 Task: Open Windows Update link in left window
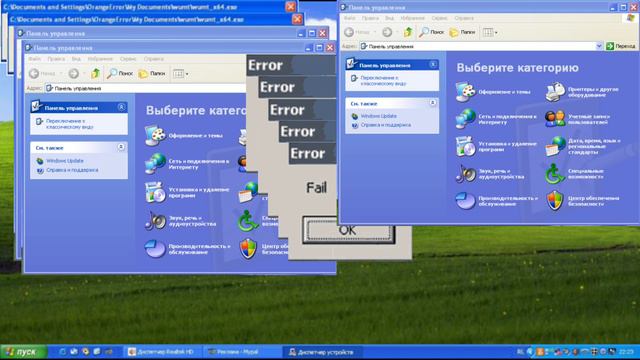click(x=64, y=161)
